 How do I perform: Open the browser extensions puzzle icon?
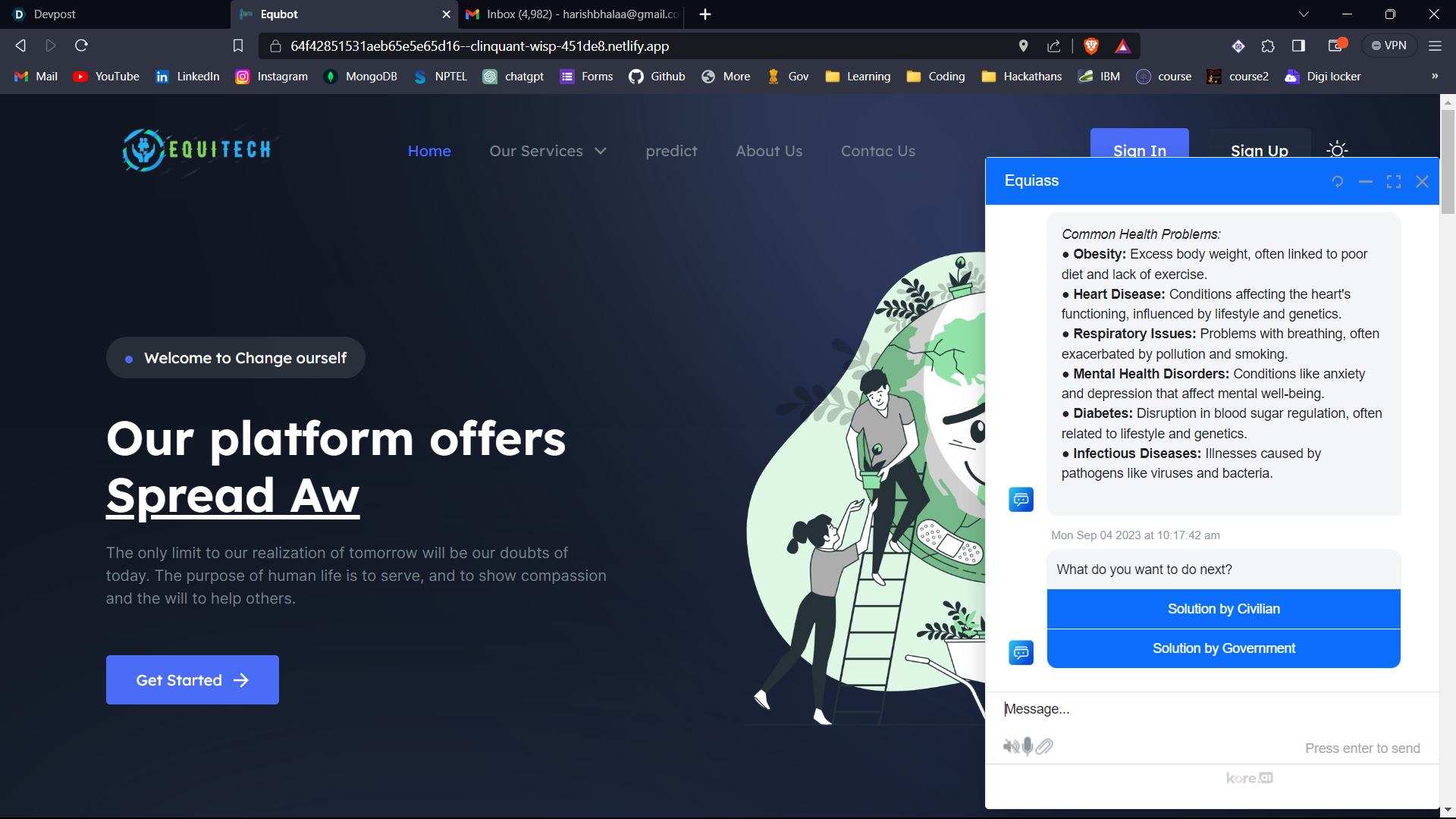pyautogui.click(x=1268, y=46)
